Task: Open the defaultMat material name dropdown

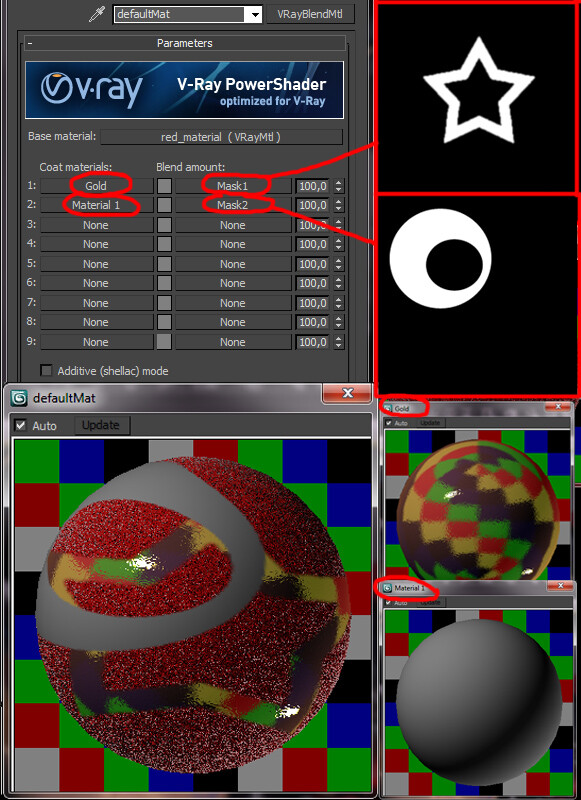Action: 255,14
